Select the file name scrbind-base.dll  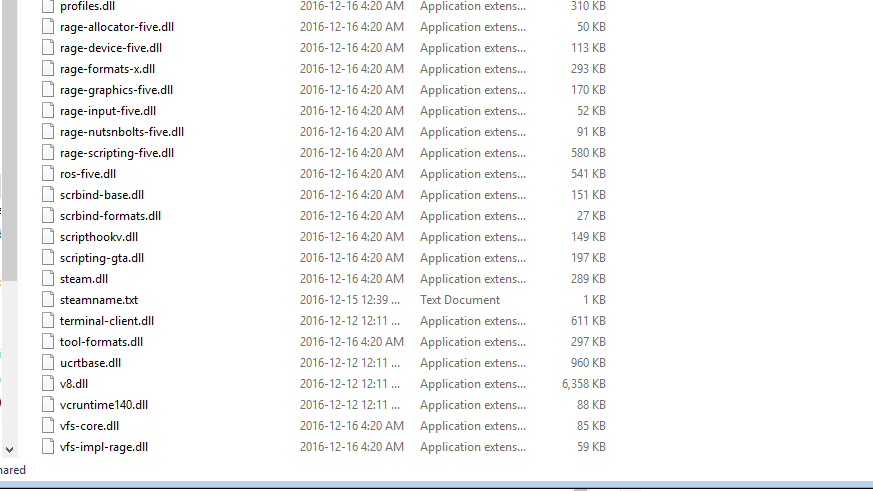pos(102,195)
